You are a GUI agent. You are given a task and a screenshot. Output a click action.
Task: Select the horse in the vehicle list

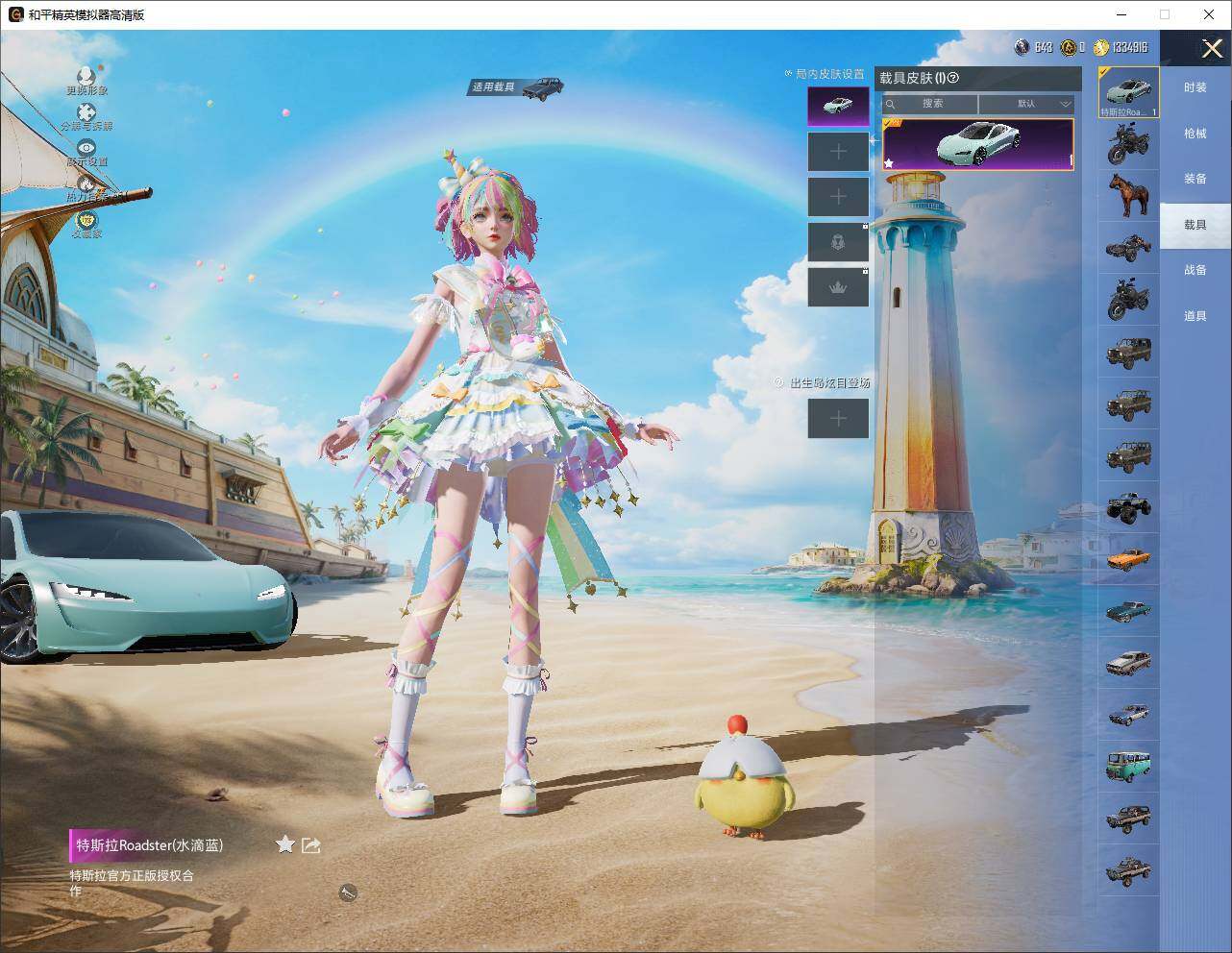1128,195
